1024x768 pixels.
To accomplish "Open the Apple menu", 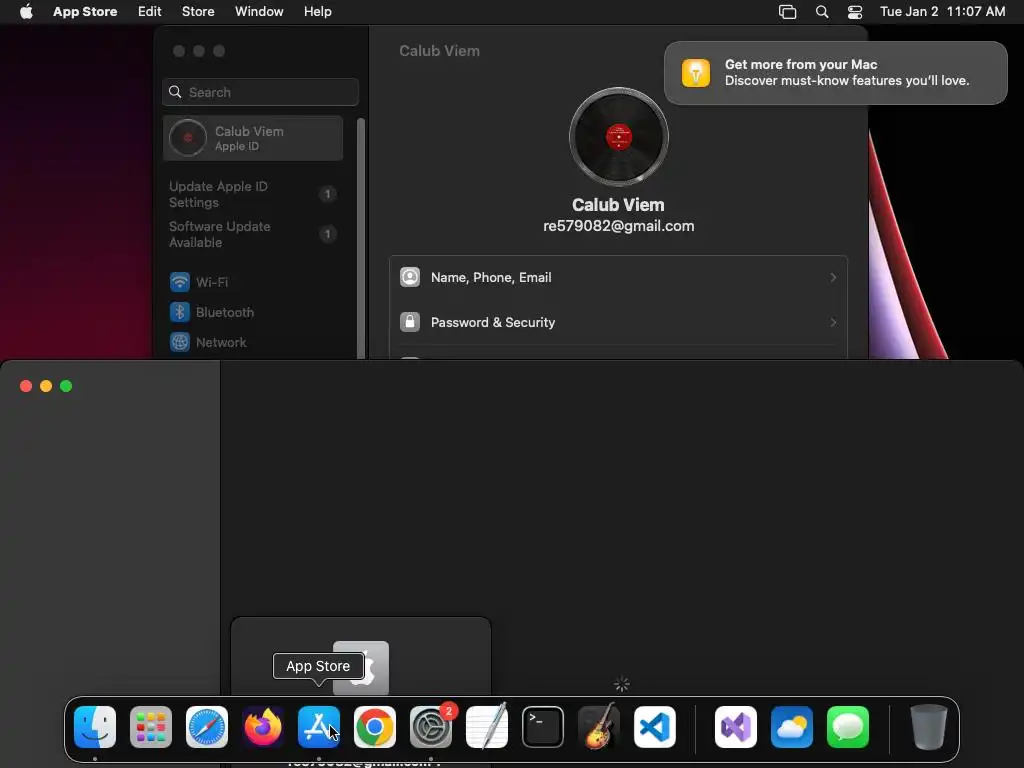I will [26, 12].
